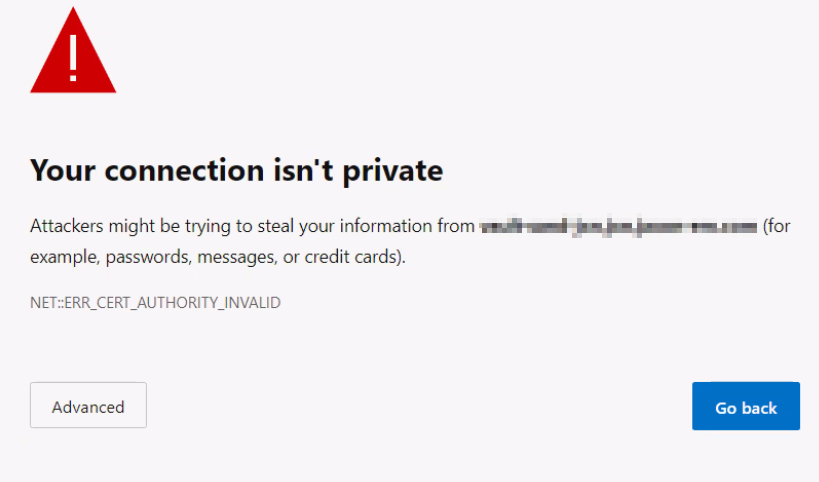Click the blurred website domain name

click(618, 227)
